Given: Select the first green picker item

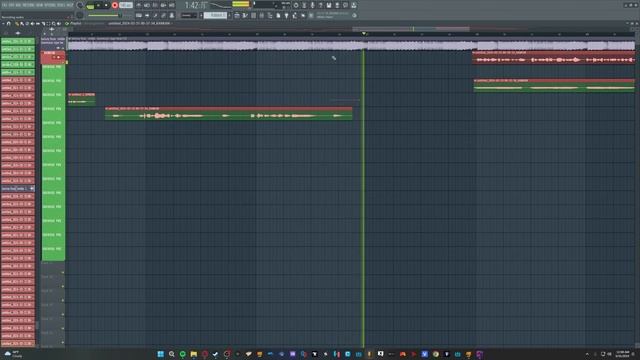Looking at the screenshot, I should pyautogui.click(x=18, y=41).
